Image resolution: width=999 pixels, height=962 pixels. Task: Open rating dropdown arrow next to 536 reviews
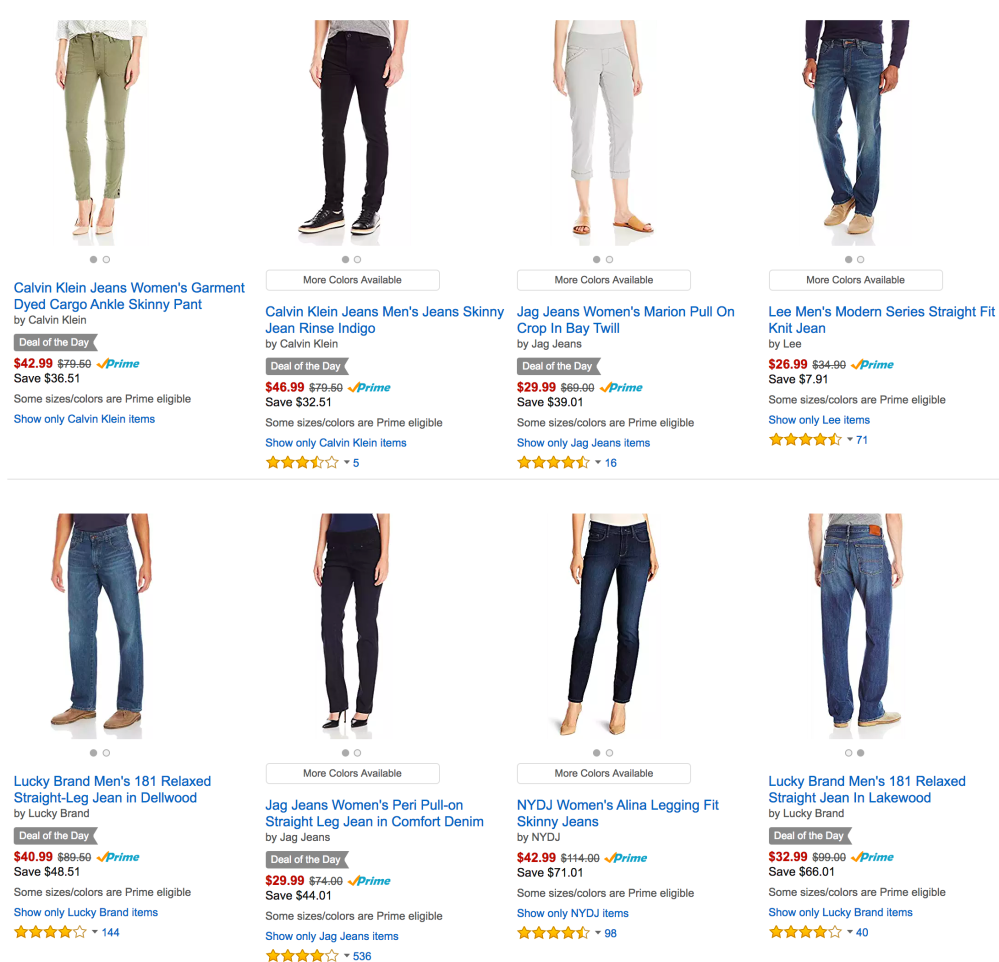347,957
